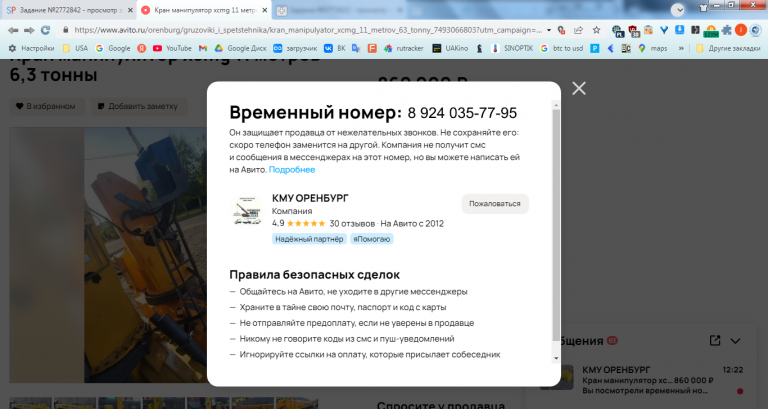
Task: Open the browser extensions puzzle icon
Action: tap(727, 30)
